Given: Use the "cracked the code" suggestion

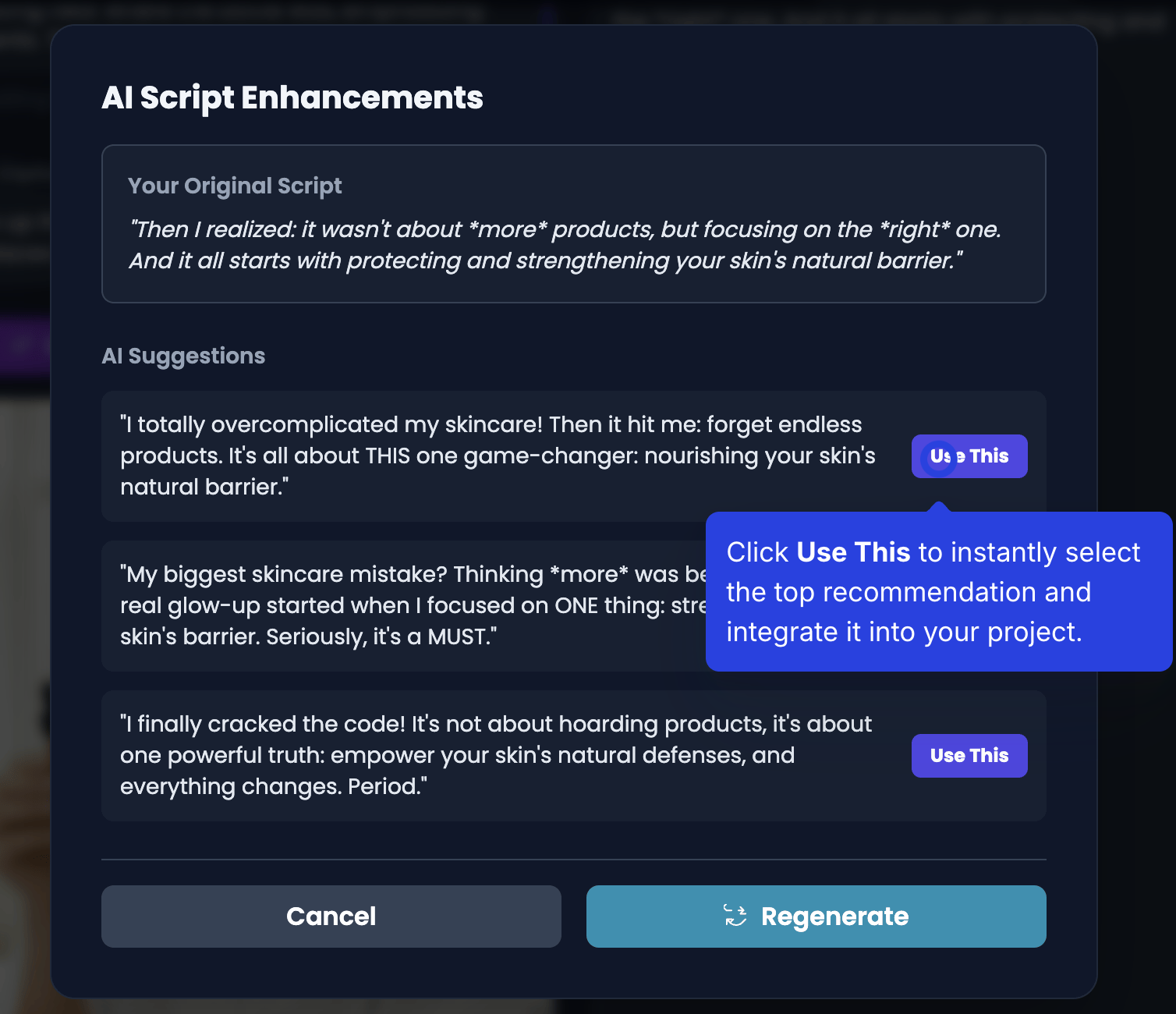Looking at the screenshot, I should coord(969,756).
